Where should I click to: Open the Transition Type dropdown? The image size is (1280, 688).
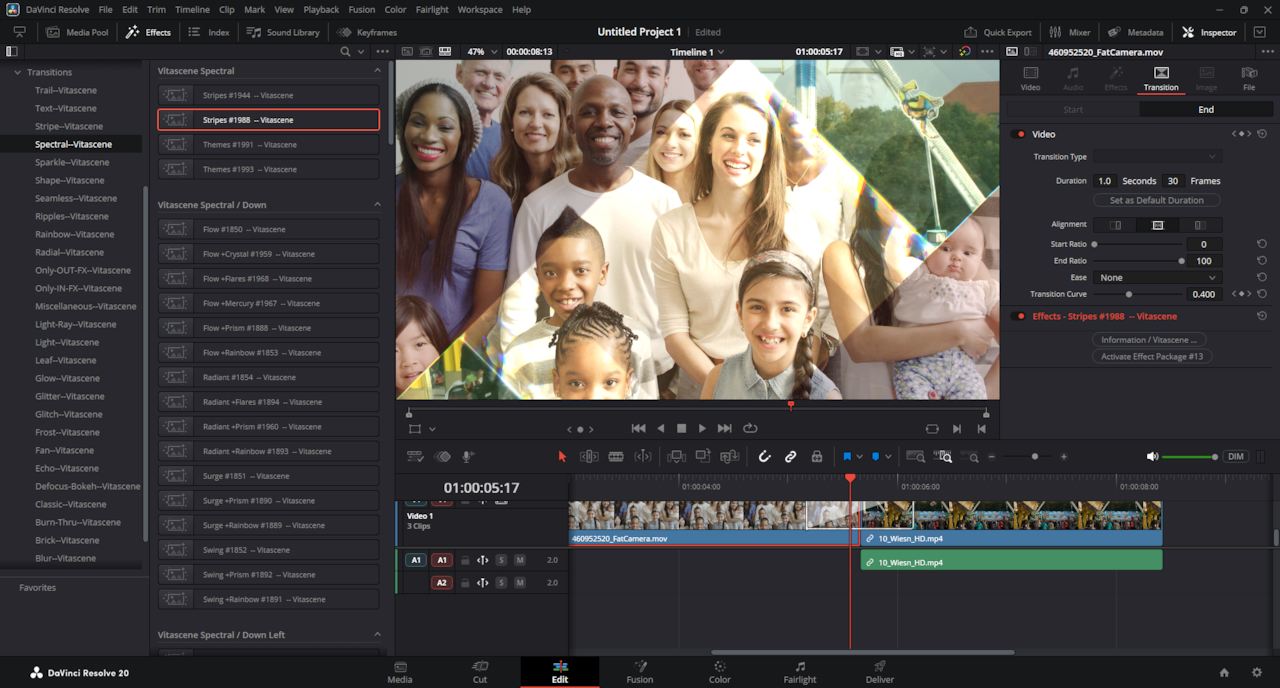1157,157
